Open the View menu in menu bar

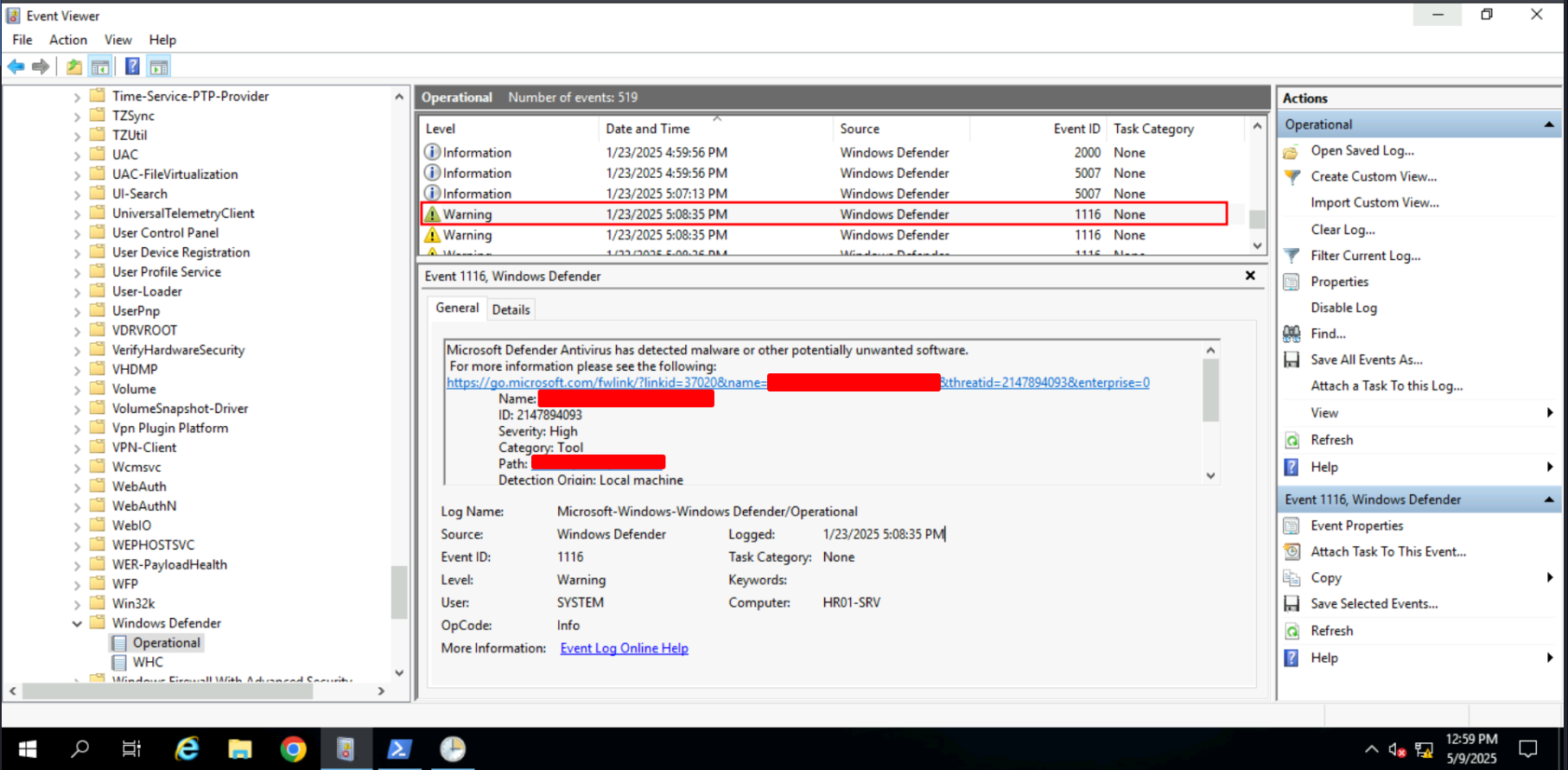[118, 40]
